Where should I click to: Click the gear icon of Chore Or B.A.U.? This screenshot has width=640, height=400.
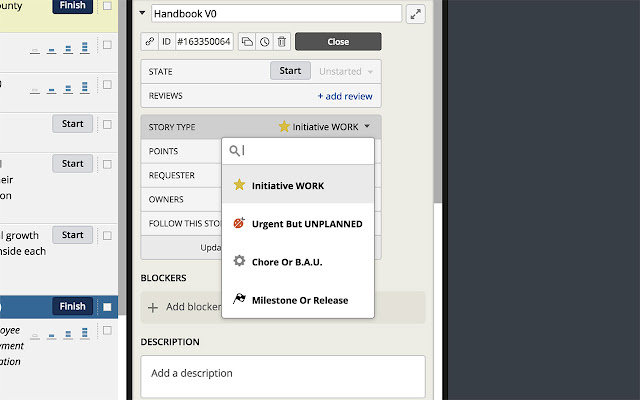tap(239, 261)
